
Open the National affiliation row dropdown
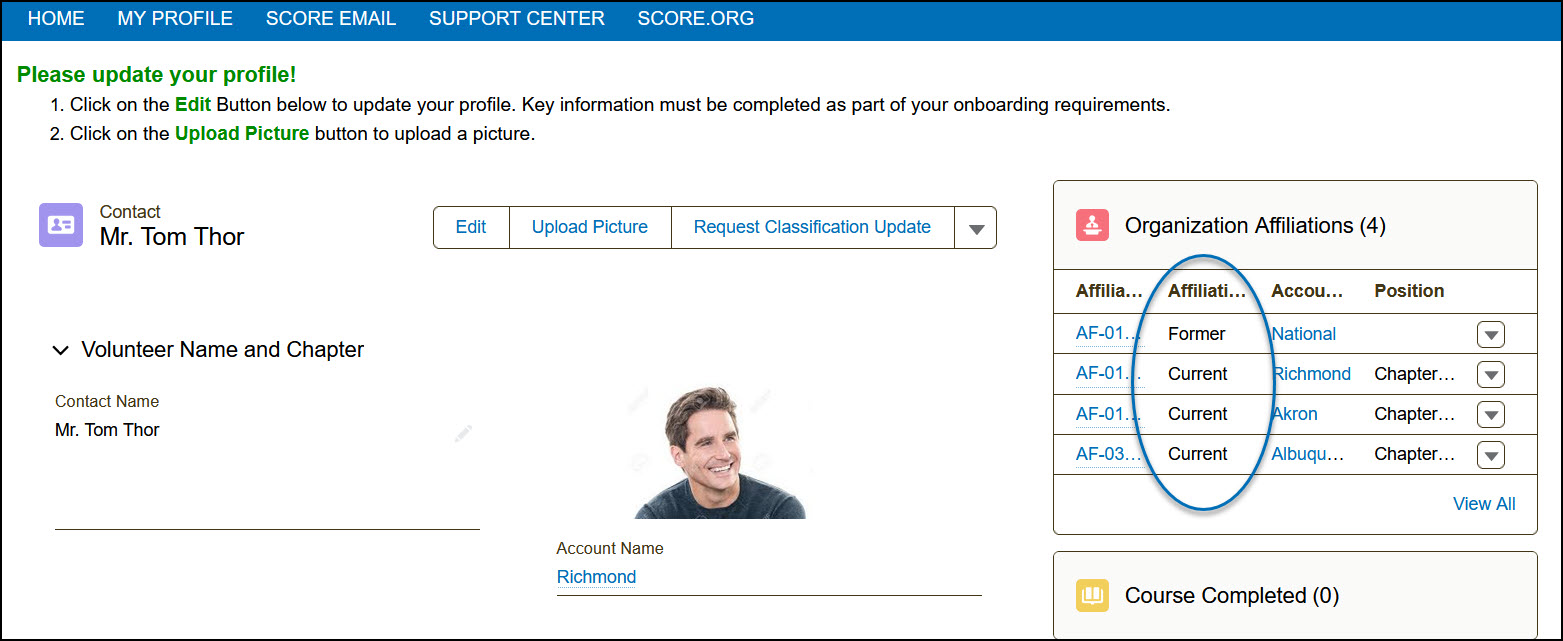(x=1490, y=335)
